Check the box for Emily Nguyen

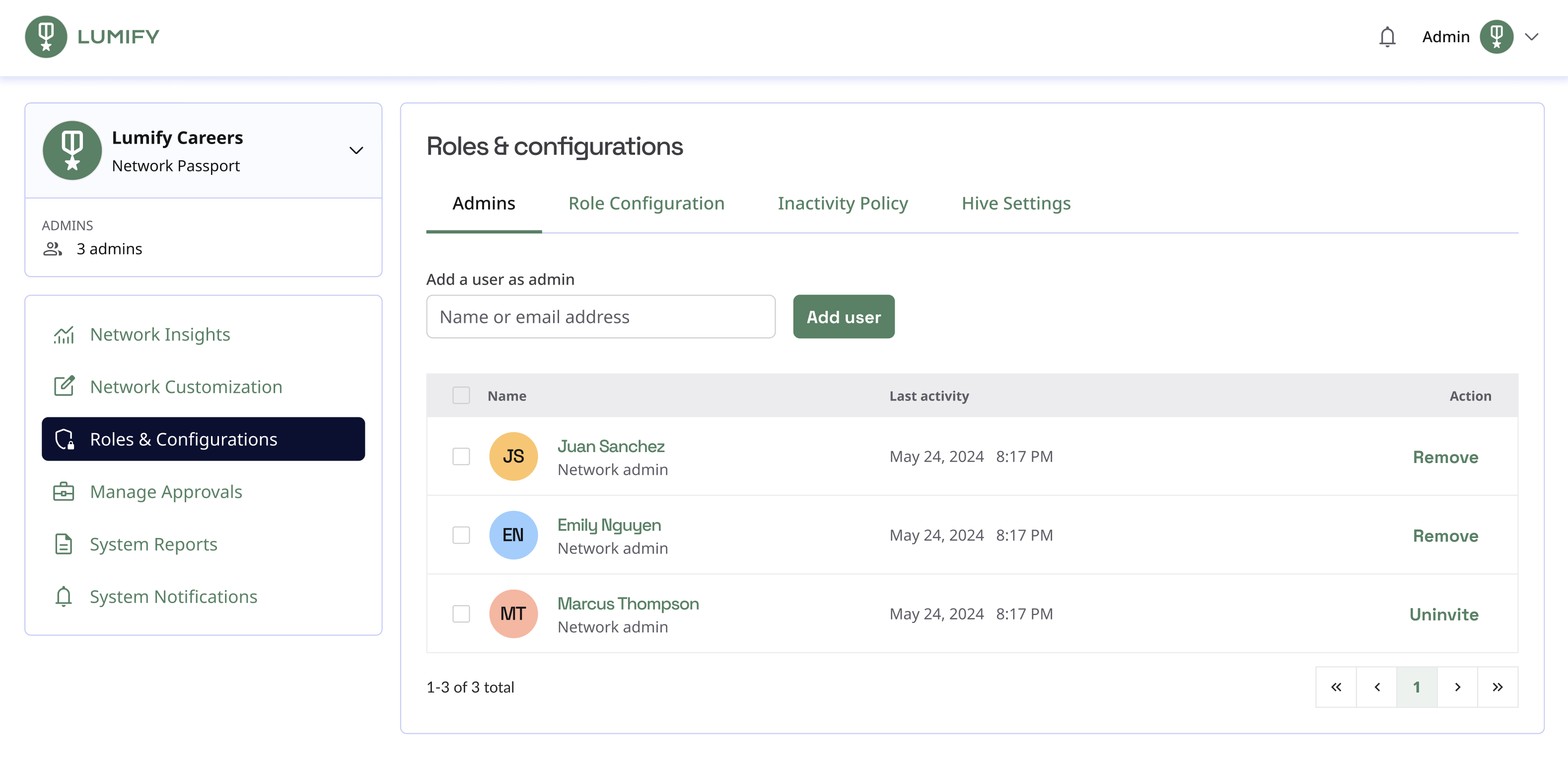461,535
